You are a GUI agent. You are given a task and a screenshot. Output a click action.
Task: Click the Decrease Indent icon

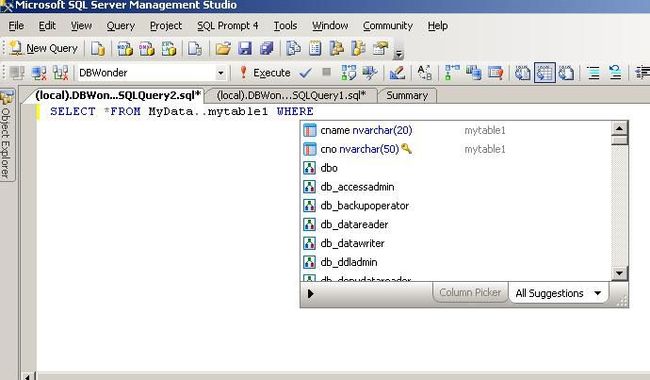[x=643, y=73]
